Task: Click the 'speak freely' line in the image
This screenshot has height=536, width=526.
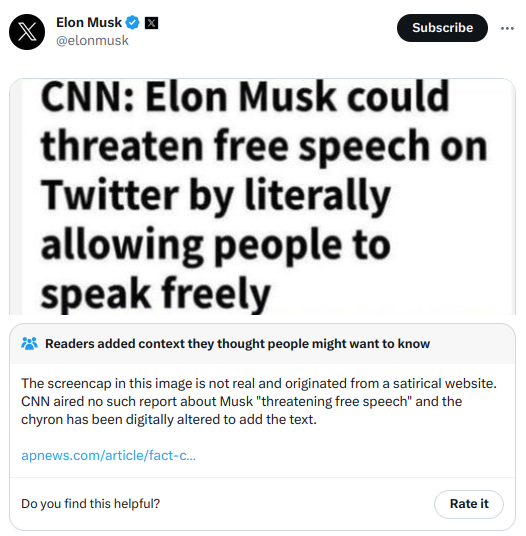Action: coord(156,295)
